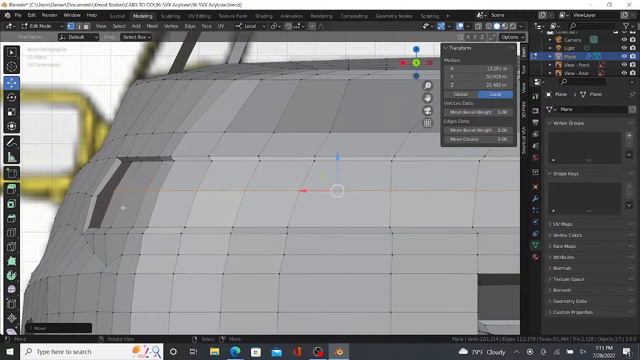Collapse the Shape Keys panel
Viewport: 640px width, 360px height.
point(549,173)
